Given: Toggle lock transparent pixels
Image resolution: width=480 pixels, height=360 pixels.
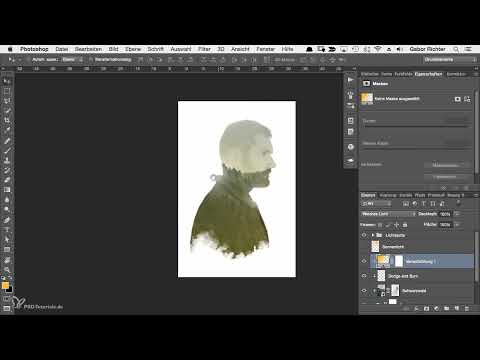Looking at the screenshot, I should point(380,225).
